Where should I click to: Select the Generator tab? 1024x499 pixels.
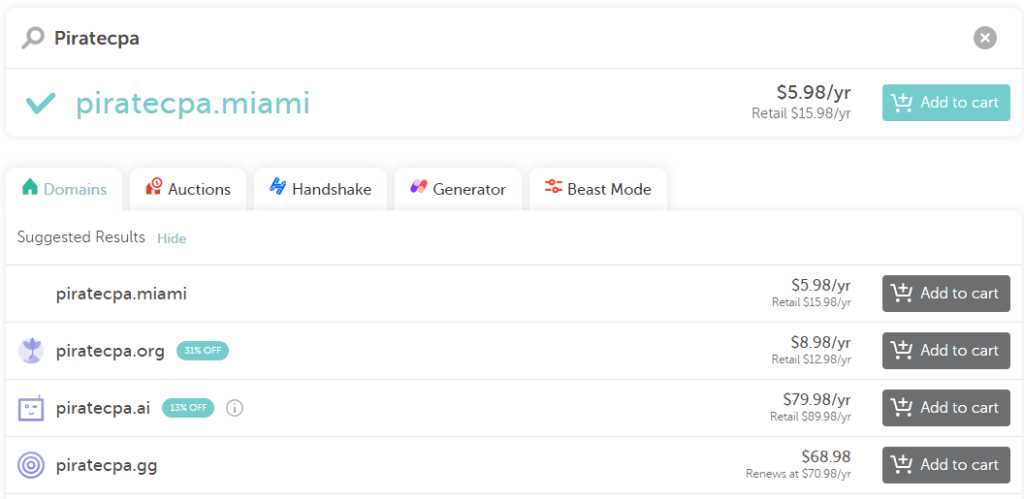(458, 189)
